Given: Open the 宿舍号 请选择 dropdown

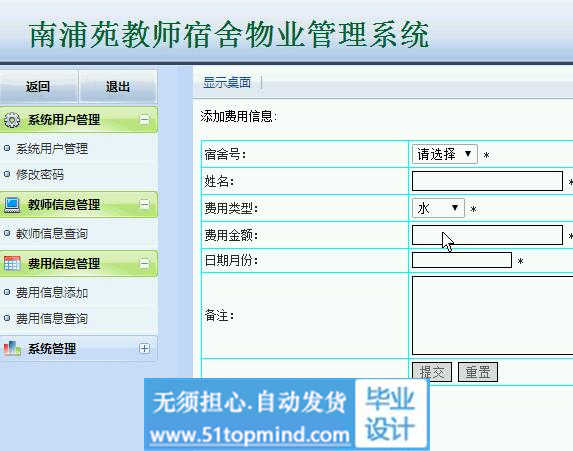Looking at the screenshot, I should 444,154.
